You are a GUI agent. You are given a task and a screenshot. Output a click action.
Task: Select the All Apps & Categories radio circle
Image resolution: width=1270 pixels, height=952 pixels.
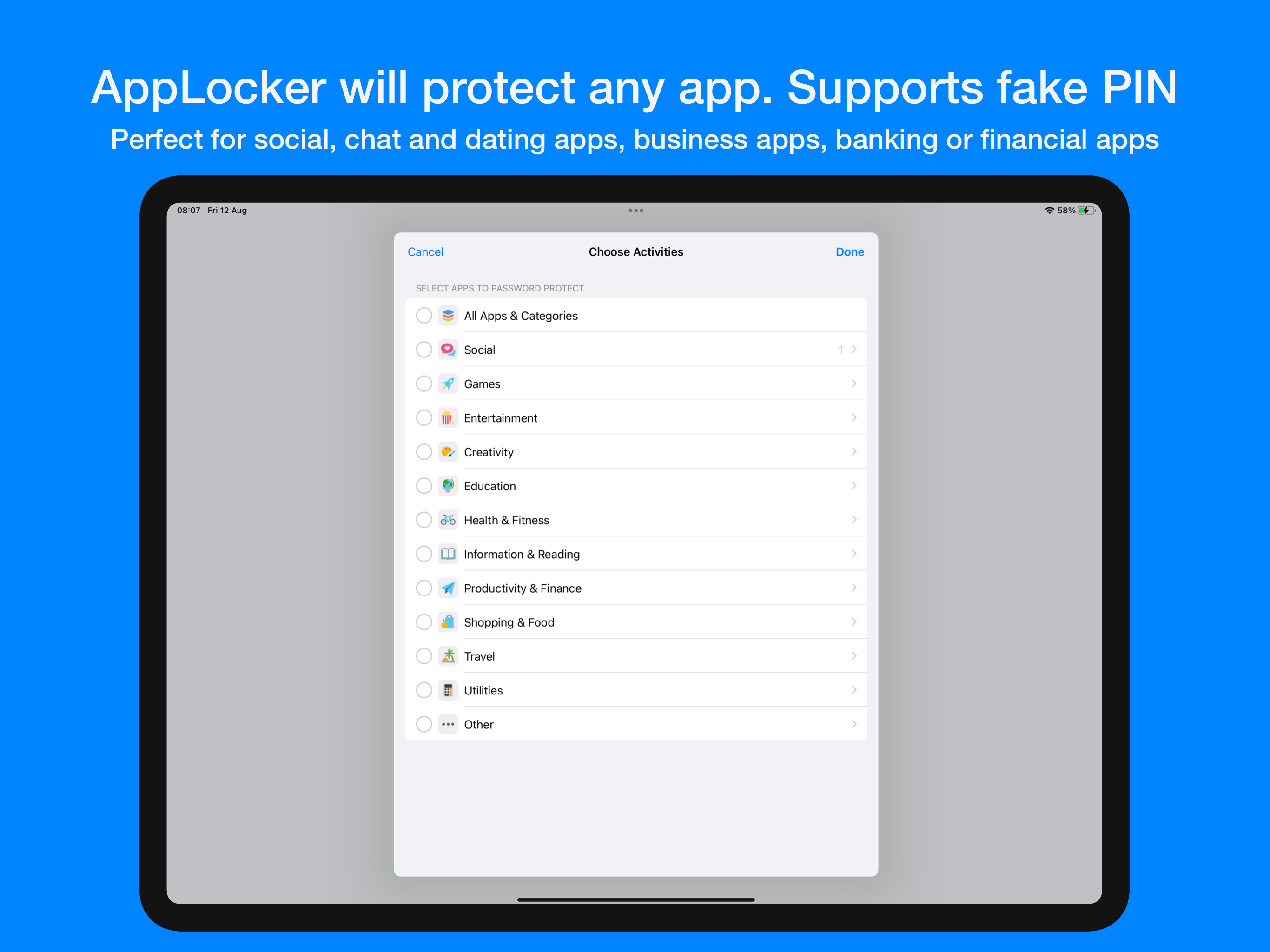pos(423,315)
